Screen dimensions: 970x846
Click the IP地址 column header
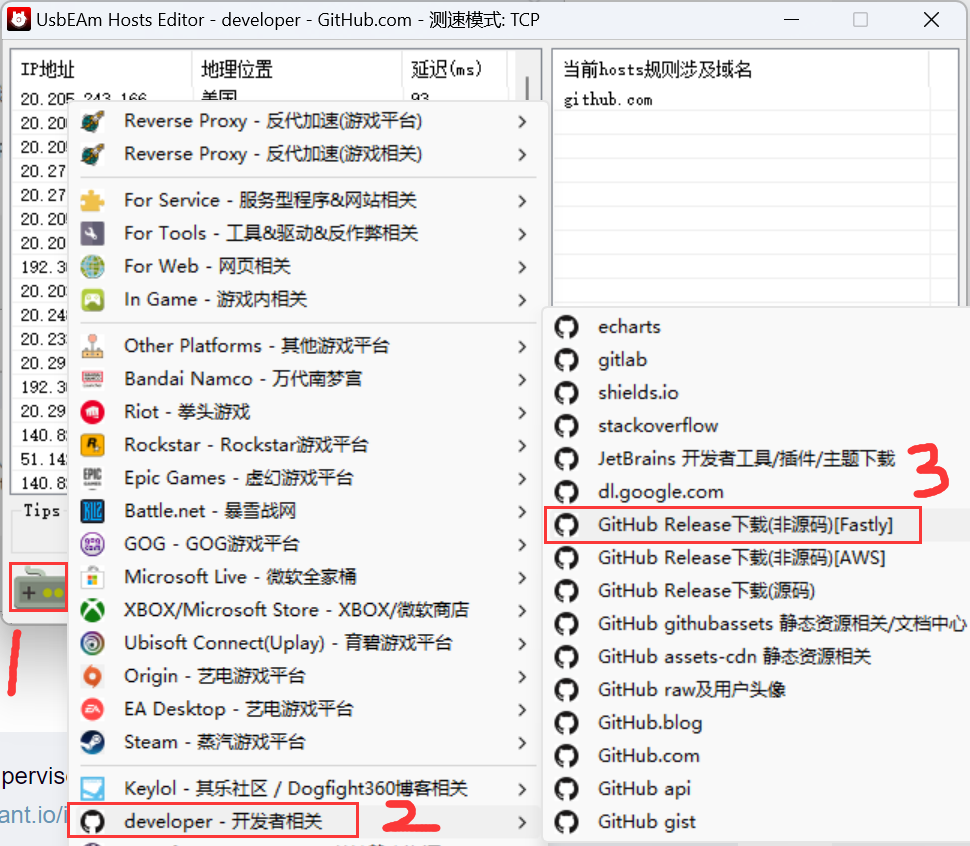coord(101,69)
